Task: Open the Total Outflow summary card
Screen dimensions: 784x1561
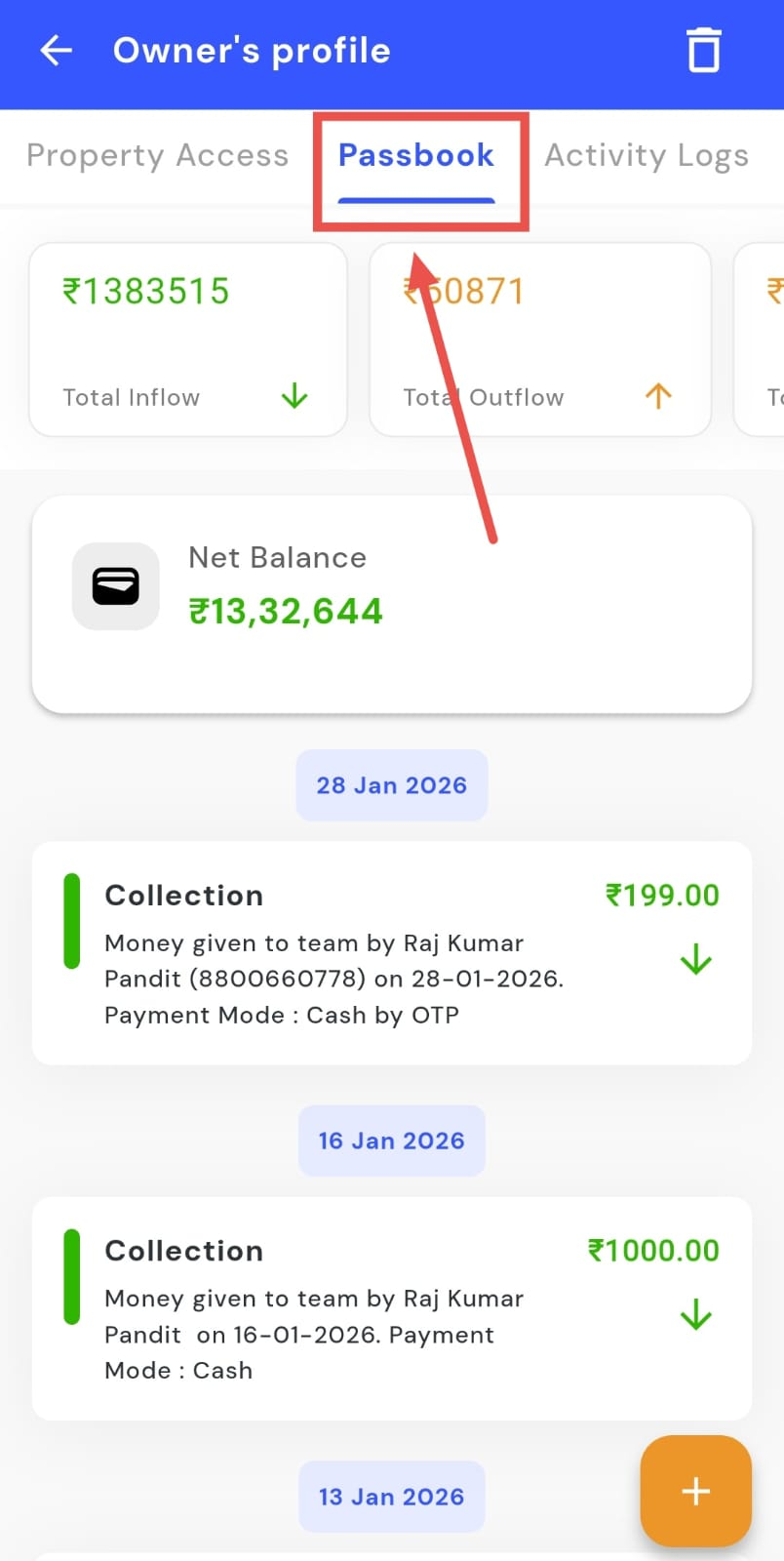Action: (539, 339)
